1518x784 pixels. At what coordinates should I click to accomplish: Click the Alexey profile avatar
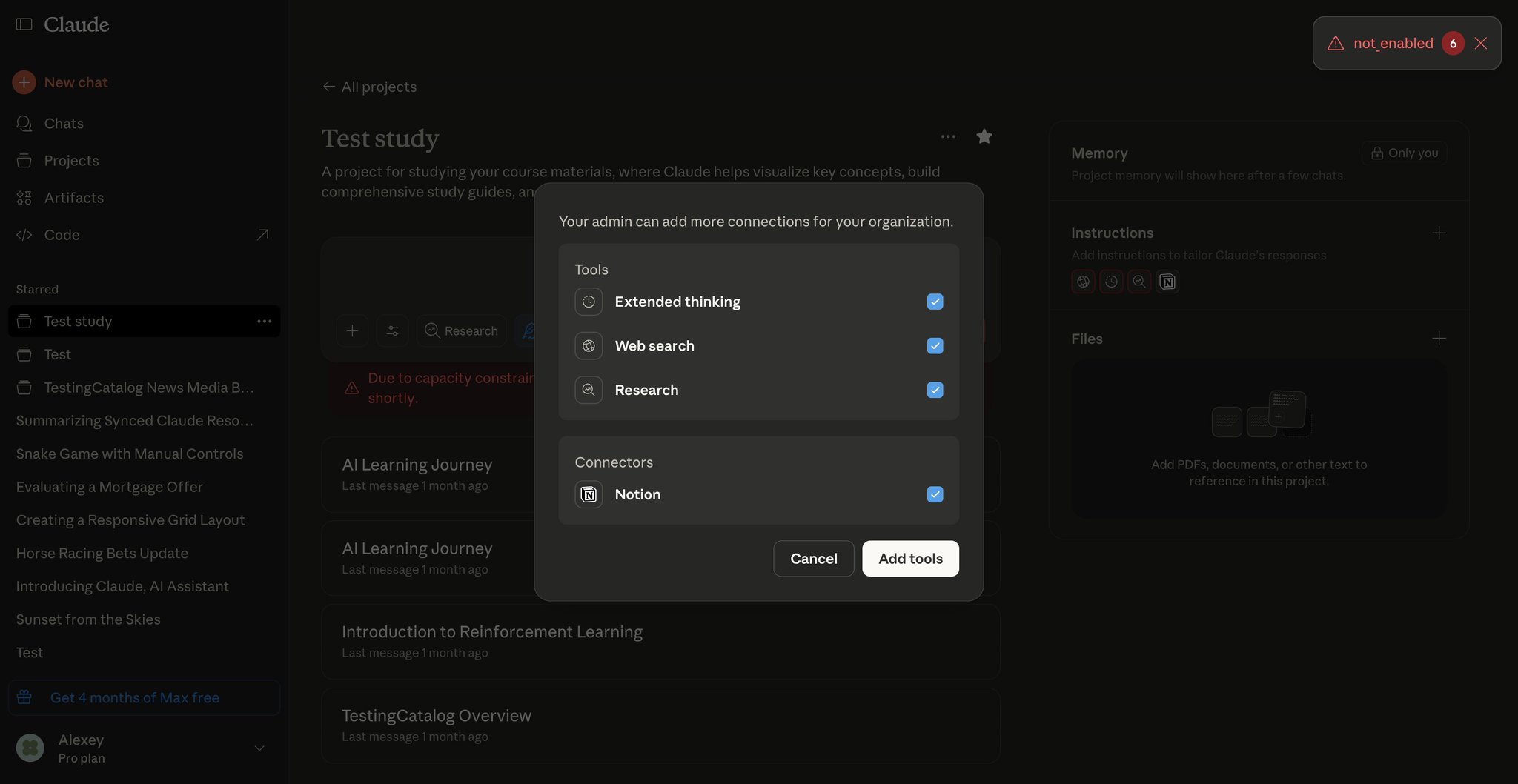30,748
